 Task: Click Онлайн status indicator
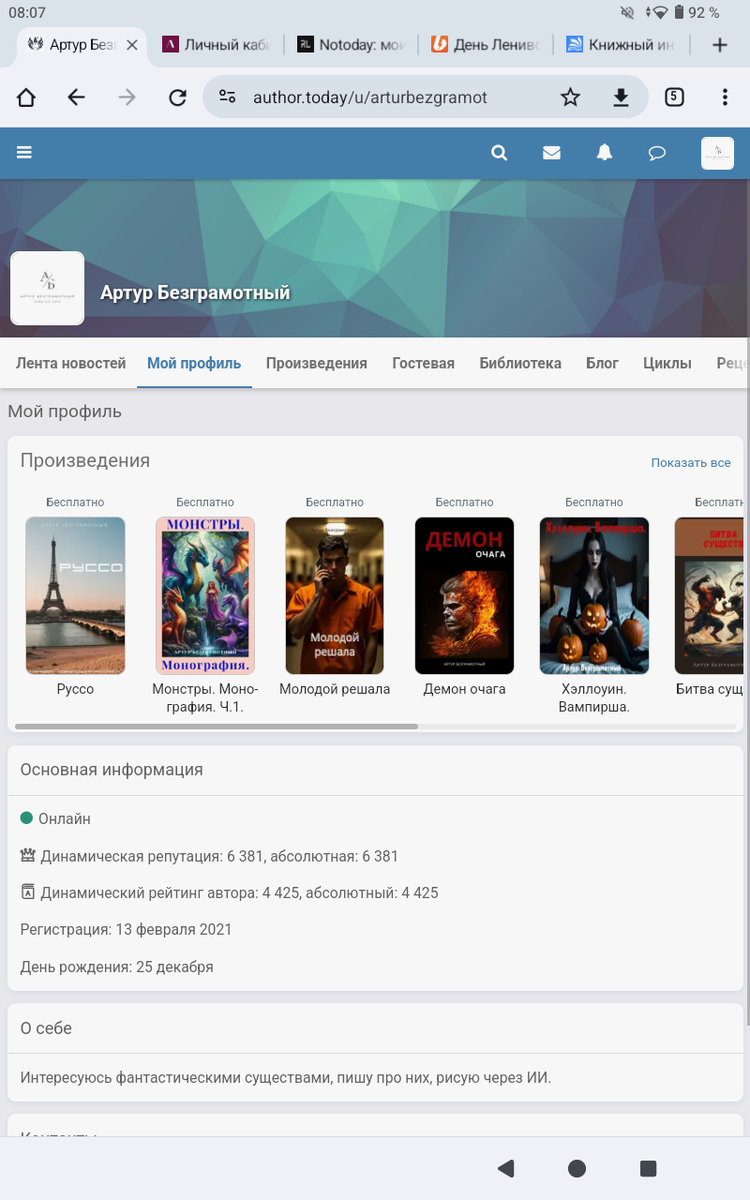coord(56,819)
